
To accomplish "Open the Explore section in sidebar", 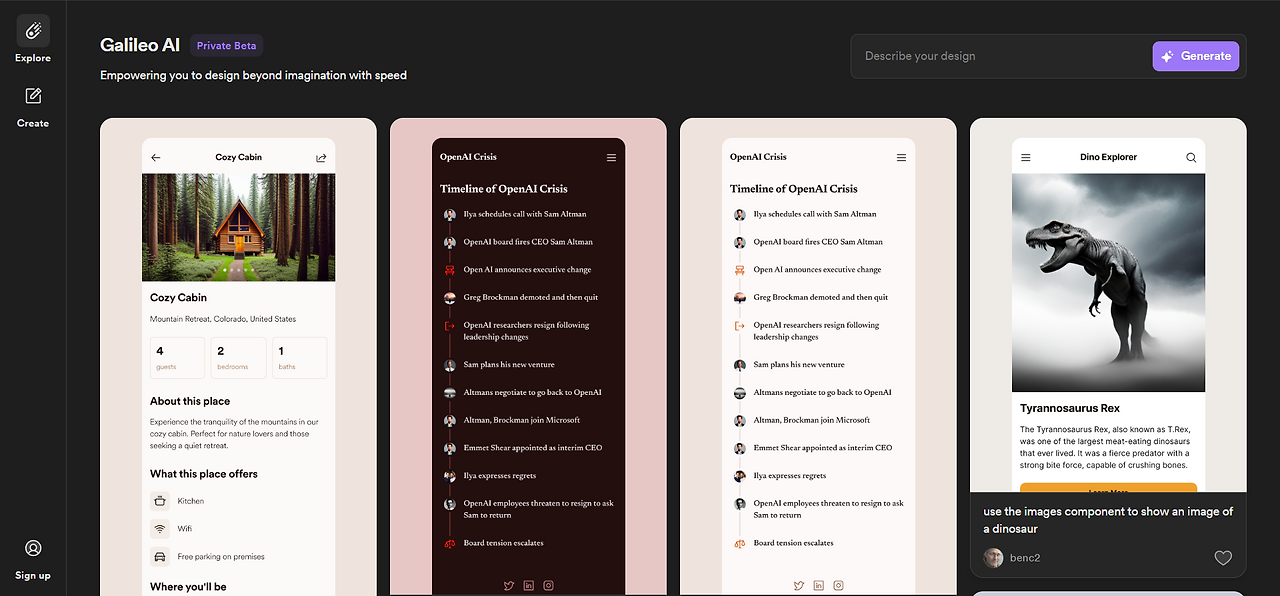I will [33, 40].
